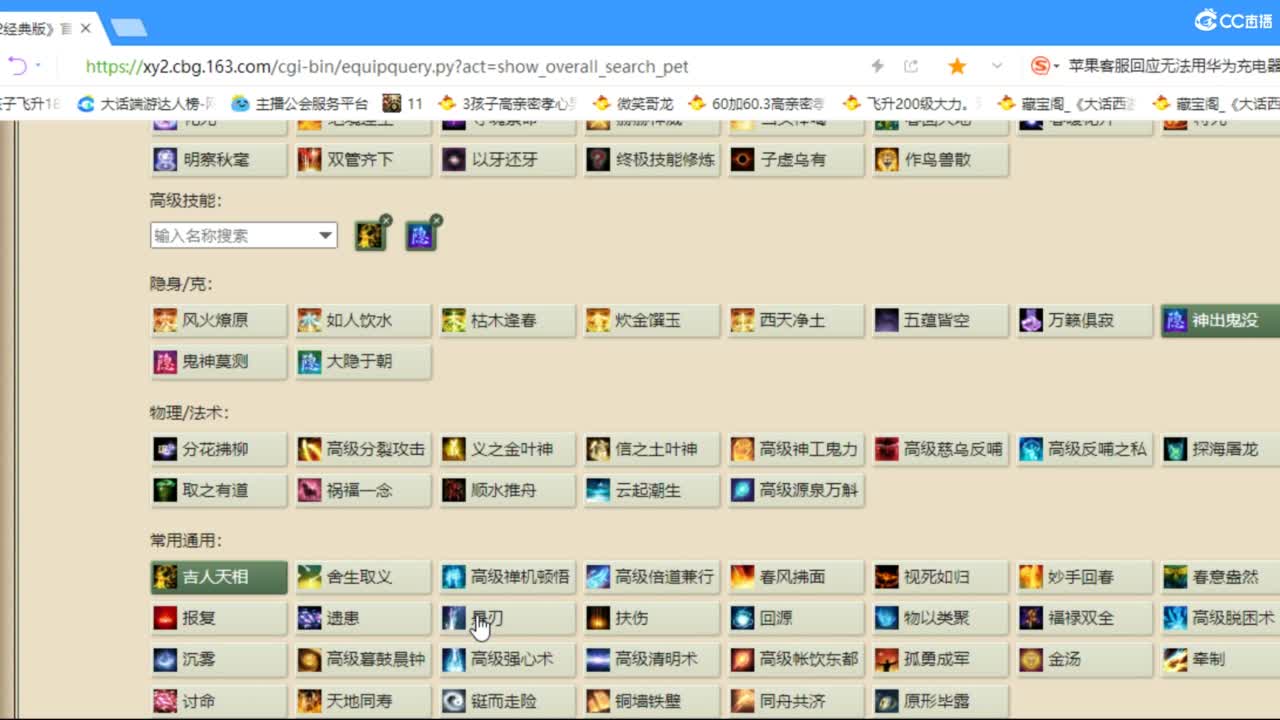Select the 五蕴皆空 skill icon
This screenshot has height=720, width=1280.
887,321
